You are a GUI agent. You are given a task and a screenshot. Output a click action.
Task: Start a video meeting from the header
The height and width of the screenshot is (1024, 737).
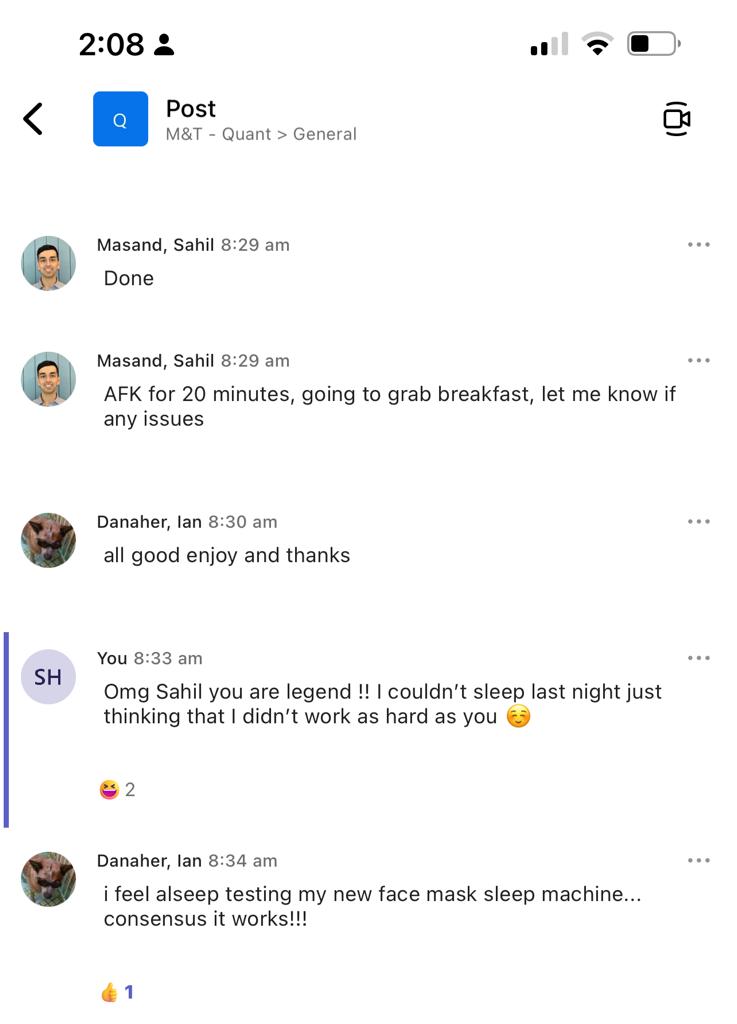pos(677,119)
